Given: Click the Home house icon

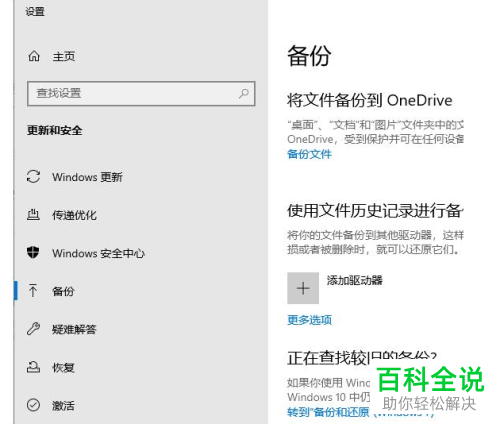Looking at the screenshot, I should [x=34, y=56].
